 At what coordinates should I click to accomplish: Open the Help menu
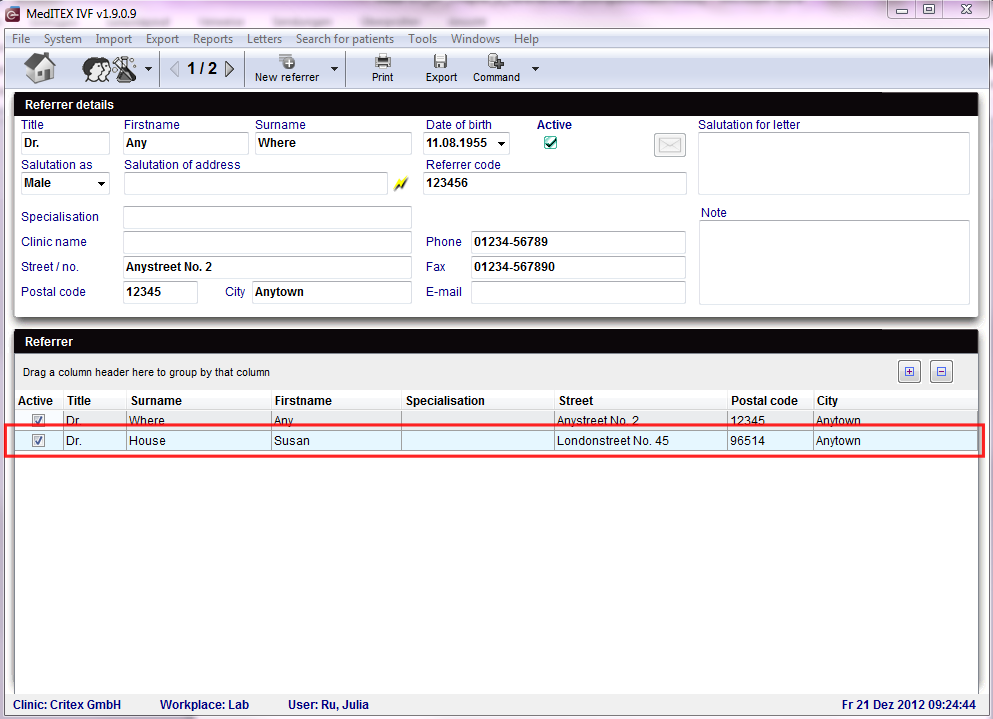(x=526, y=39)
